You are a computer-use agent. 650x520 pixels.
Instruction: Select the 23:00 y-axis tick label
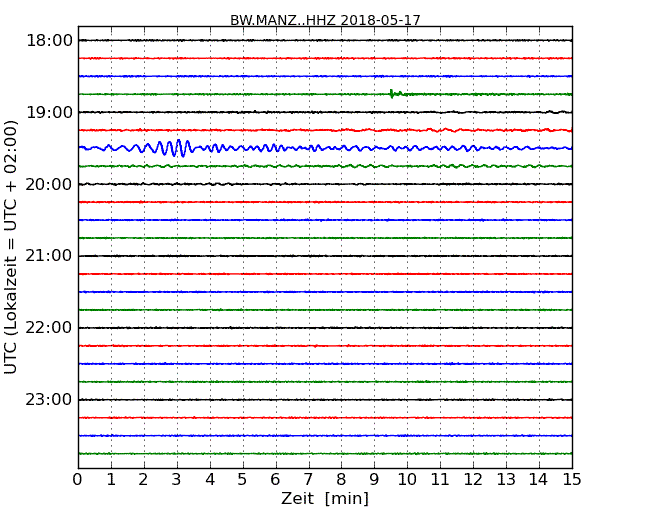click(49, 400)
